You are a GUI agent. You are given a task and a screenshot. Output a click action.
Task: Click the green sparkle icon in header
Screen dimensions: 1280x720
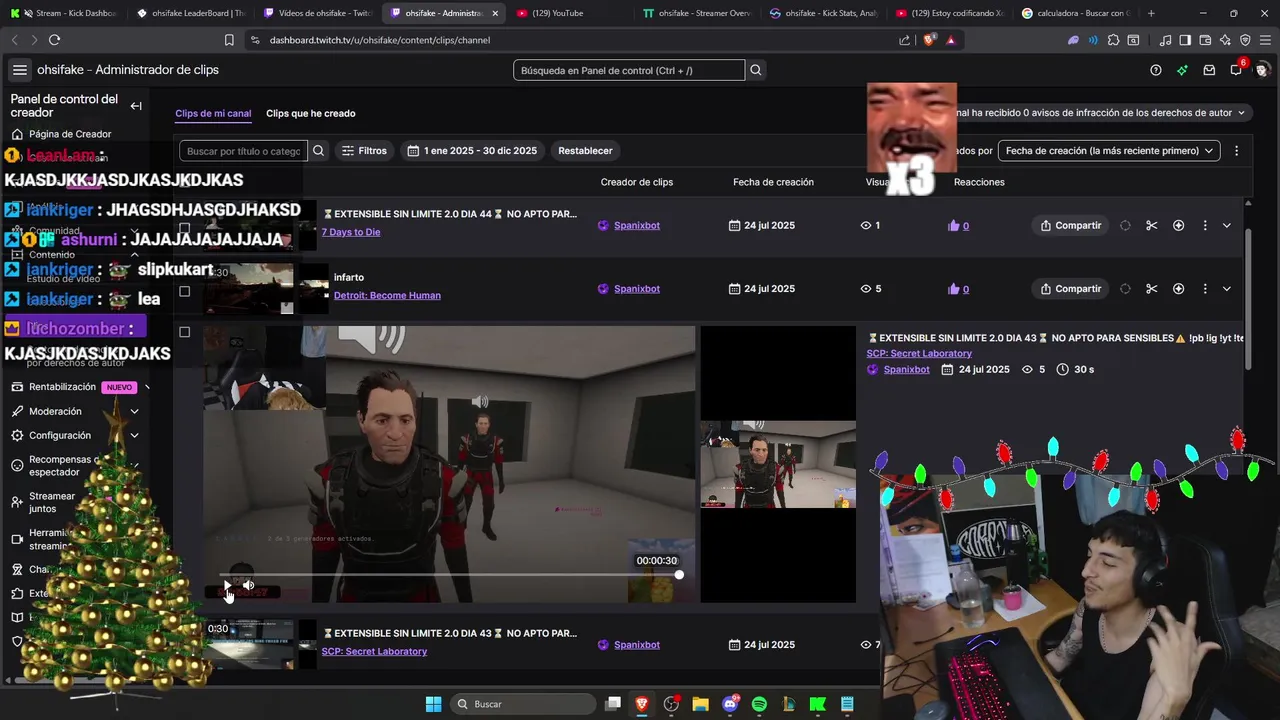point(1183,70)
